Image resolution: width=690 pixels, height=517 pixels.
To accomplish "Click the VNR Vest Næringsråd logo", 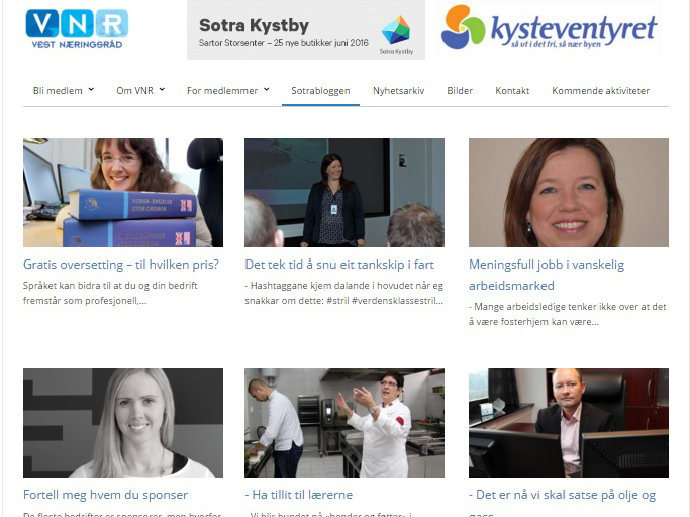I will [77, 29].
